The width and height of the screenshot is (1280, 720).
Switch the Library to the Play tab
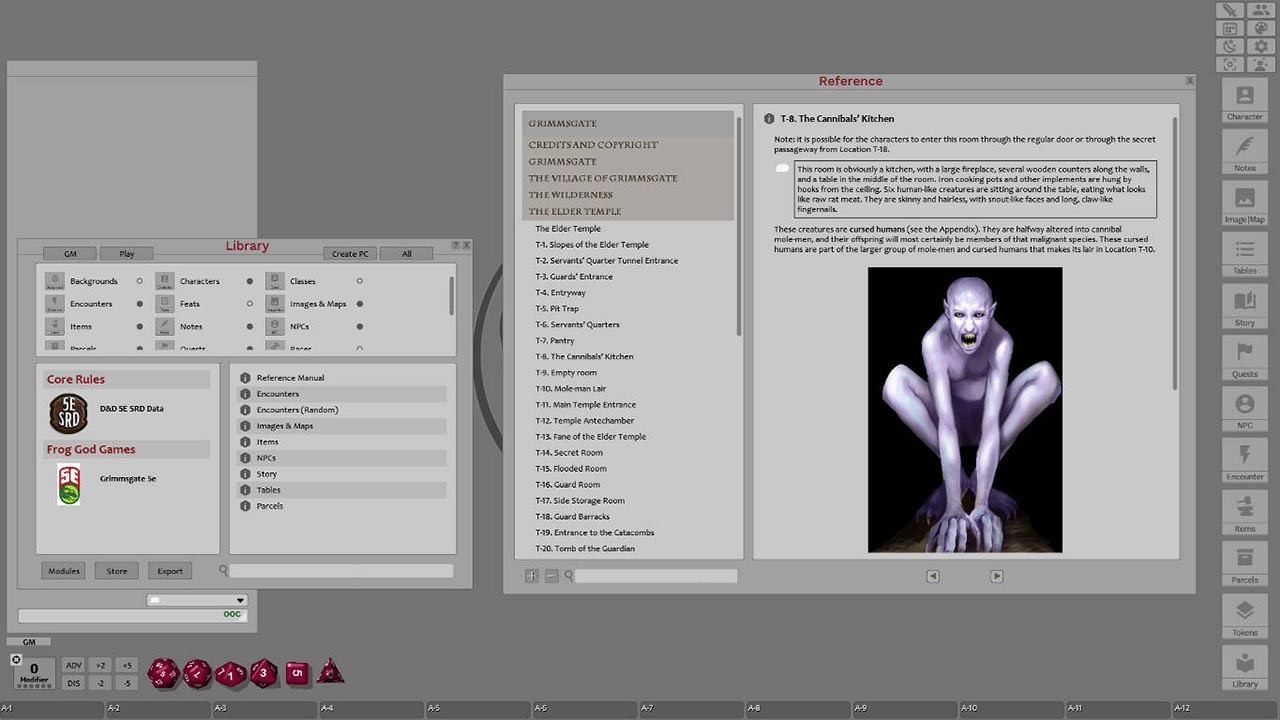126,253
